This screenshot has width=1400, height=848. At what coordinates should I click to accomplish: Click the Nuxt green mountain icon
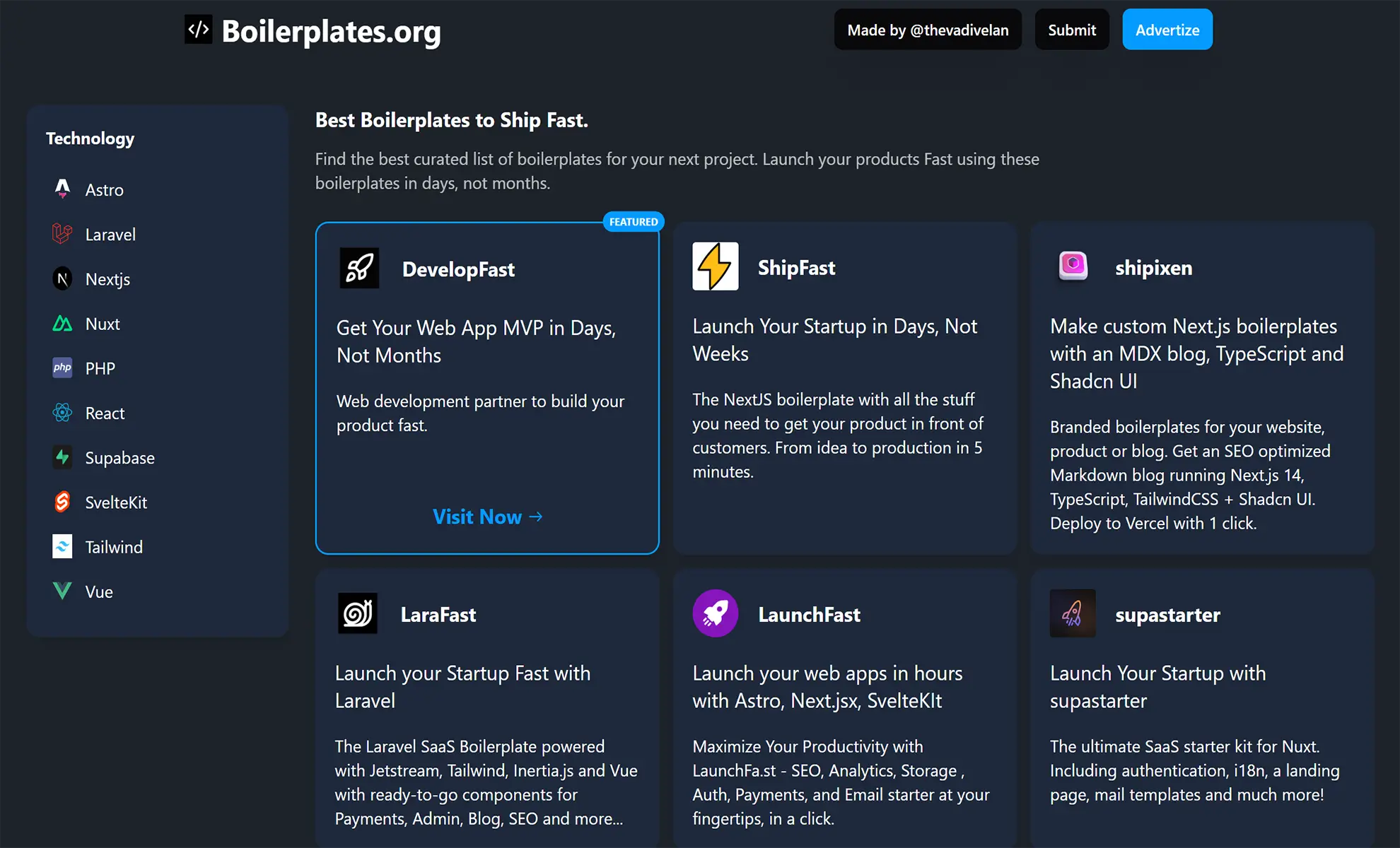pos(62,324)
